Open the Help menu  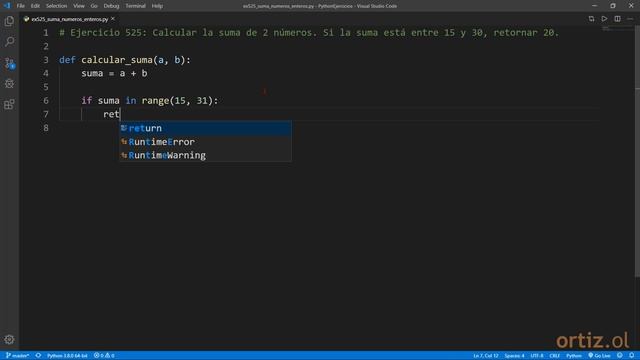tap(157, 6)
